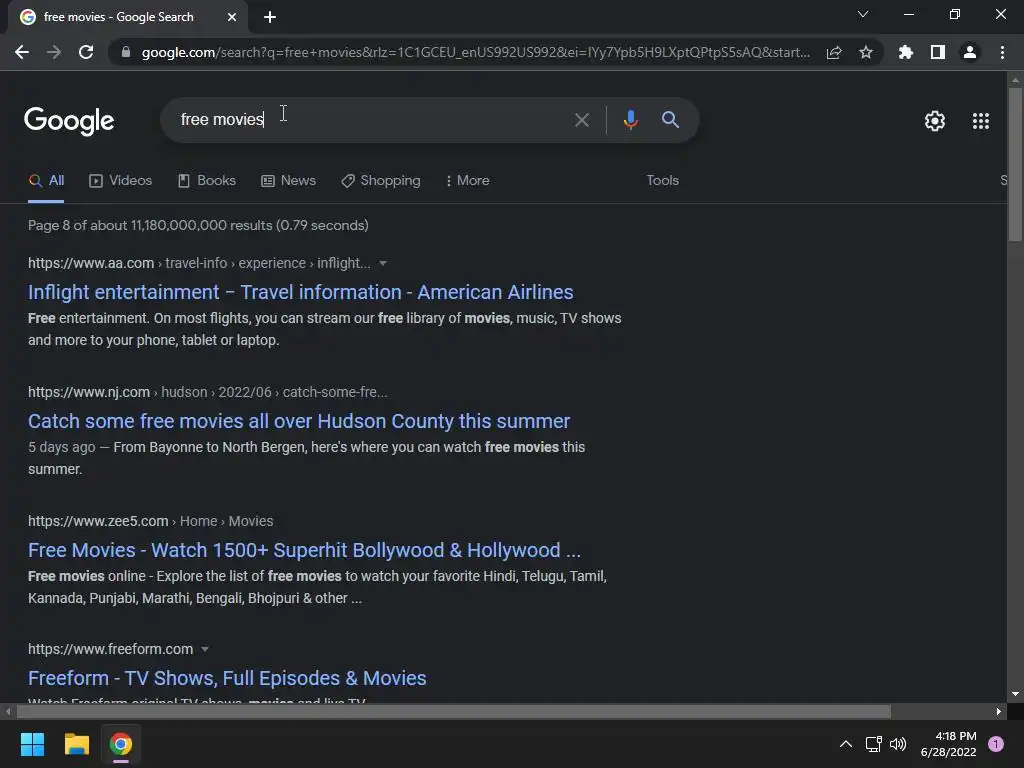Open Freeform TV Shows result link
Viewport: 1024px width, 768px height.
(x=227, y=678)
